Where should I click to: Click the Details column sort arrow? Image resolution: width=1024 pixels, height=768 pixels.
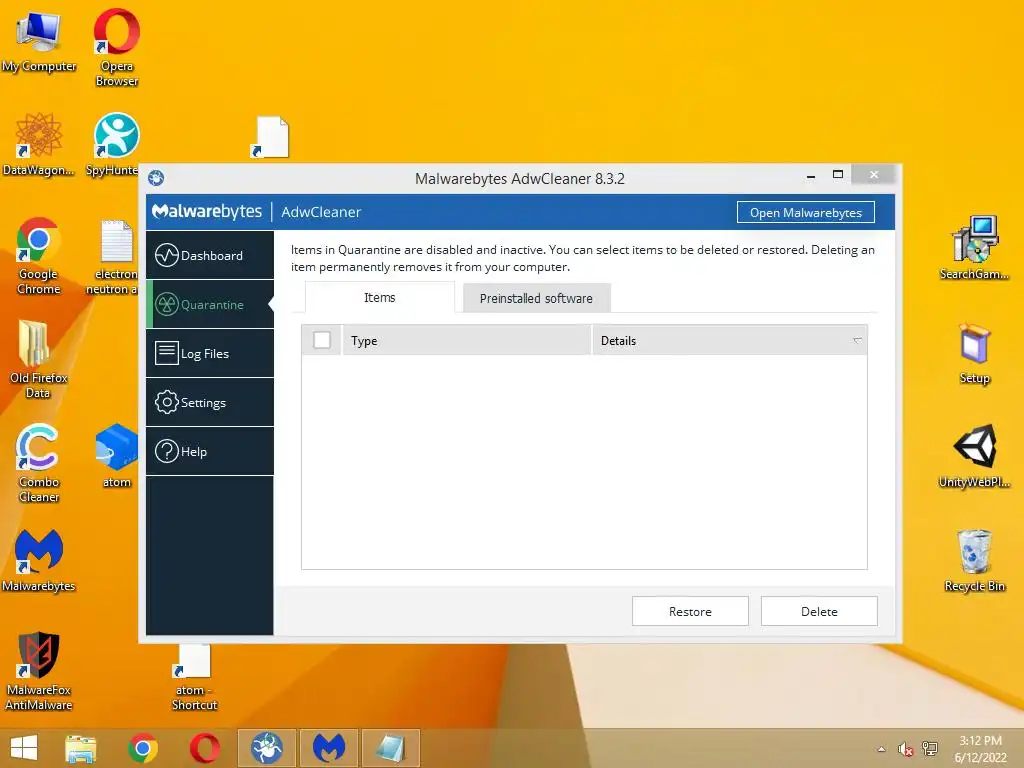857,341
